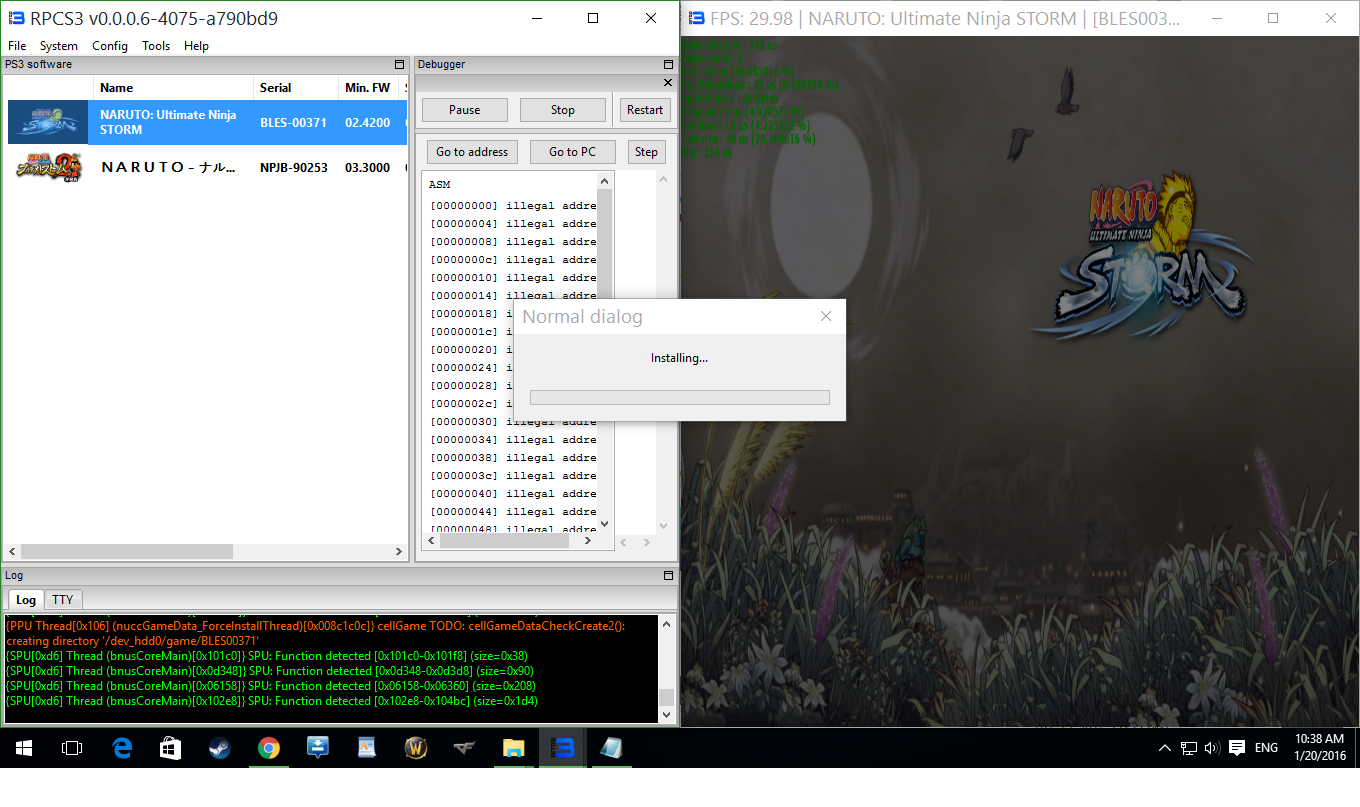Select ASM line [00000000] illegal address
Screen dimensions: 1360x807
(x=513, y=206)
